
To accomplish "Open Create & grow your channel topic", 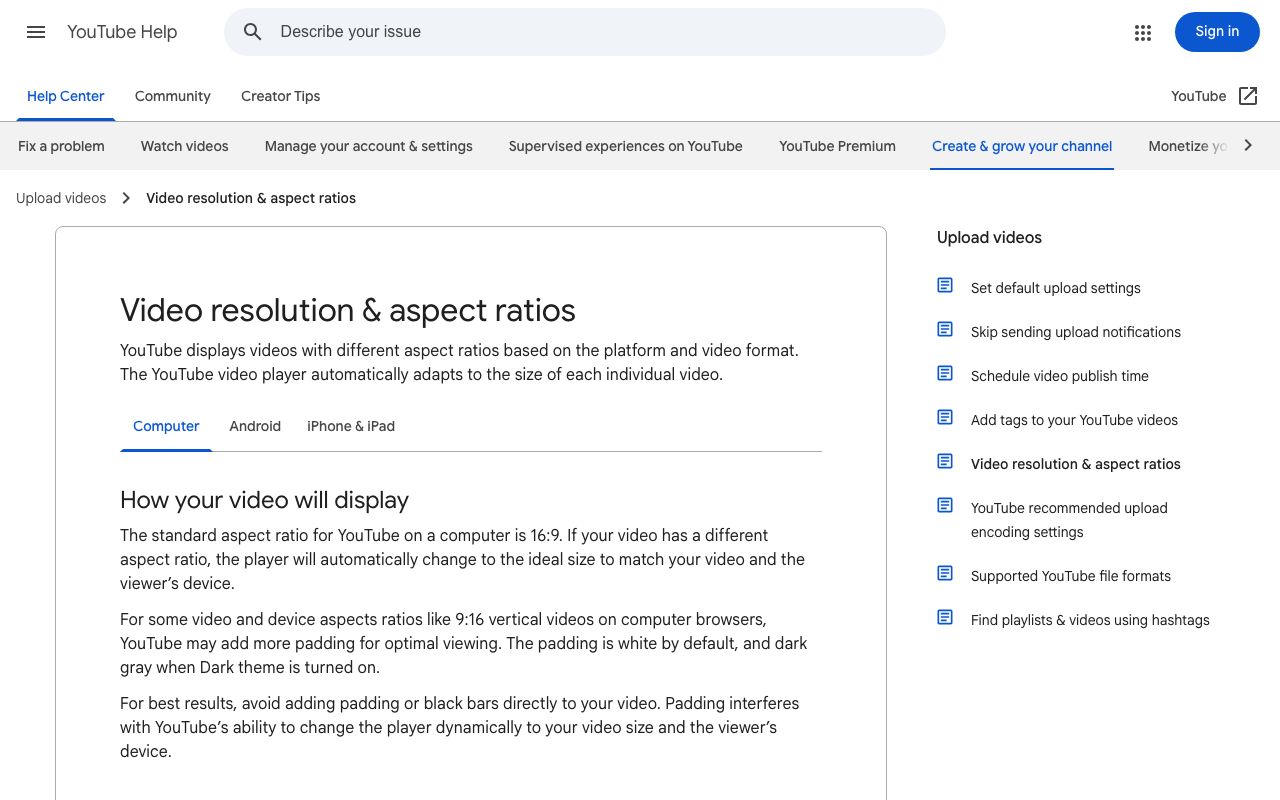I will [x=1022, y=146].
